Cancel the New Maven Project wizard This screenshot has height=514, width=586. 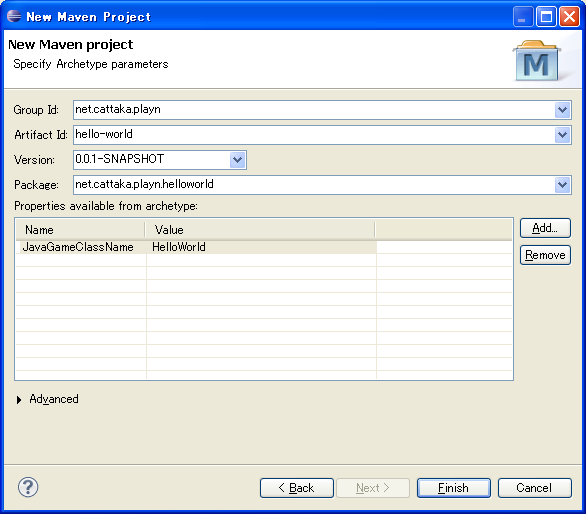point(535,488)
